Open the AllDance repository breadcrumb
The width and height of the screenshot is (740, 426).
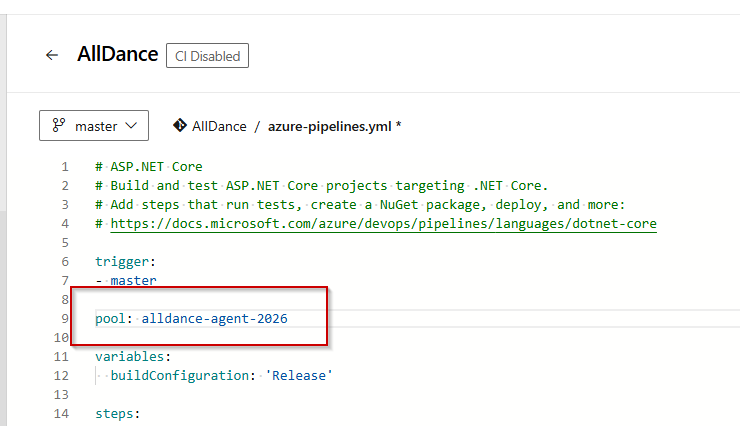point(219,127)
